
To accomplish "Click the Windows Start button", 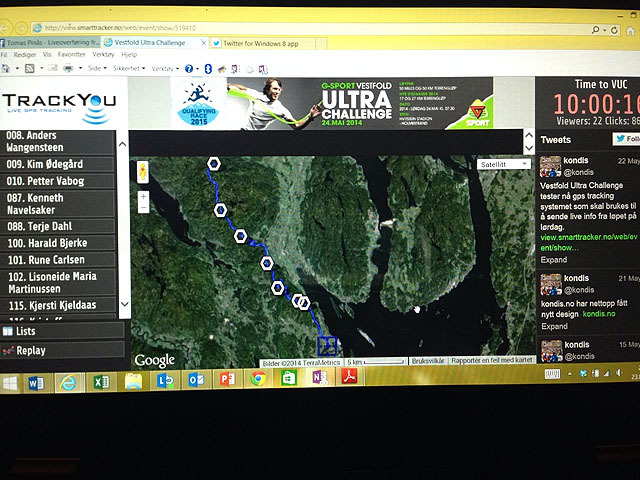I will [10, 383].
